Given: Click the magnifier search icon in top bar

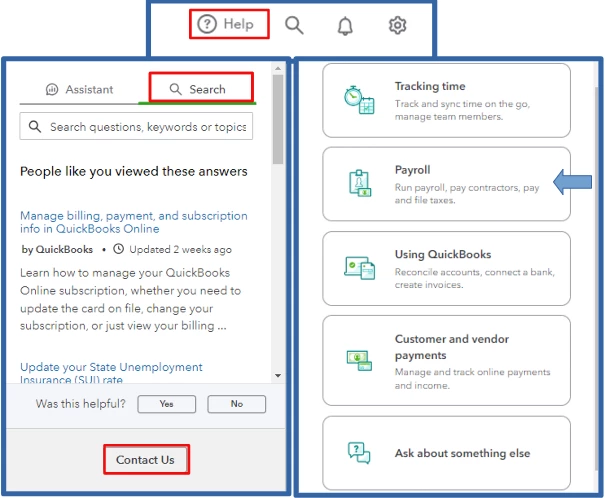Looking at the screenshot, I should tap(294, 25).
